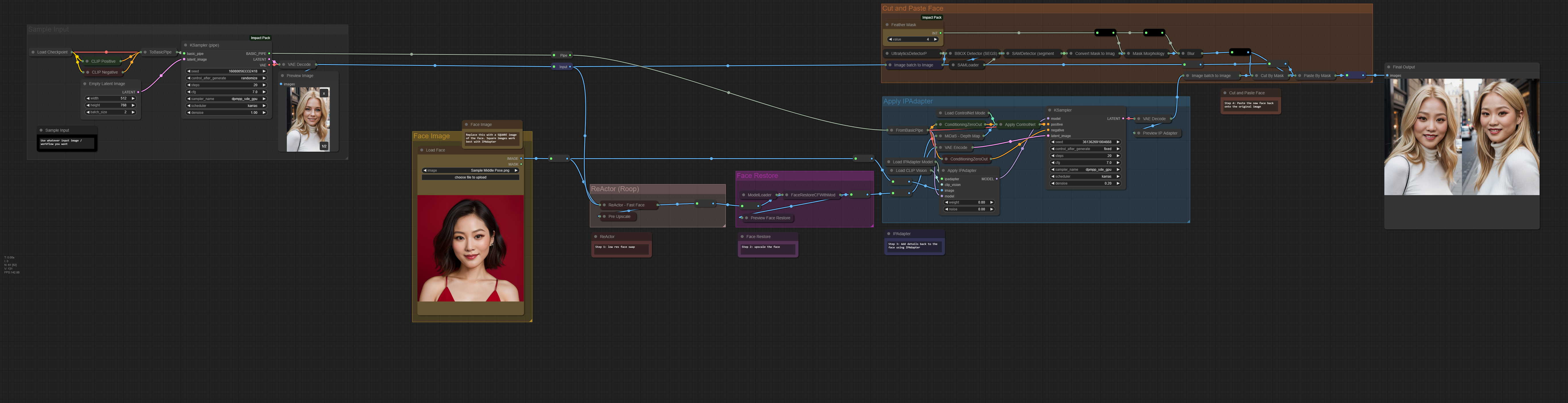Click collapse dot on Apply ControlNet node
This screenshot has width=1568, height=403.
(1001, 125)
